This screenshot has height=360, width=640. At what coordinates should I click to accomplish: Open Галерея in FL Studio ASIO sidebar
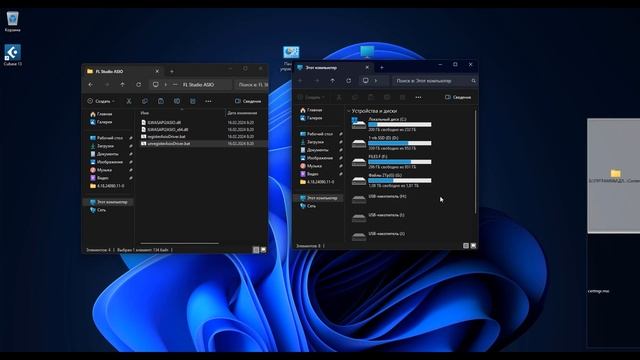101,122
